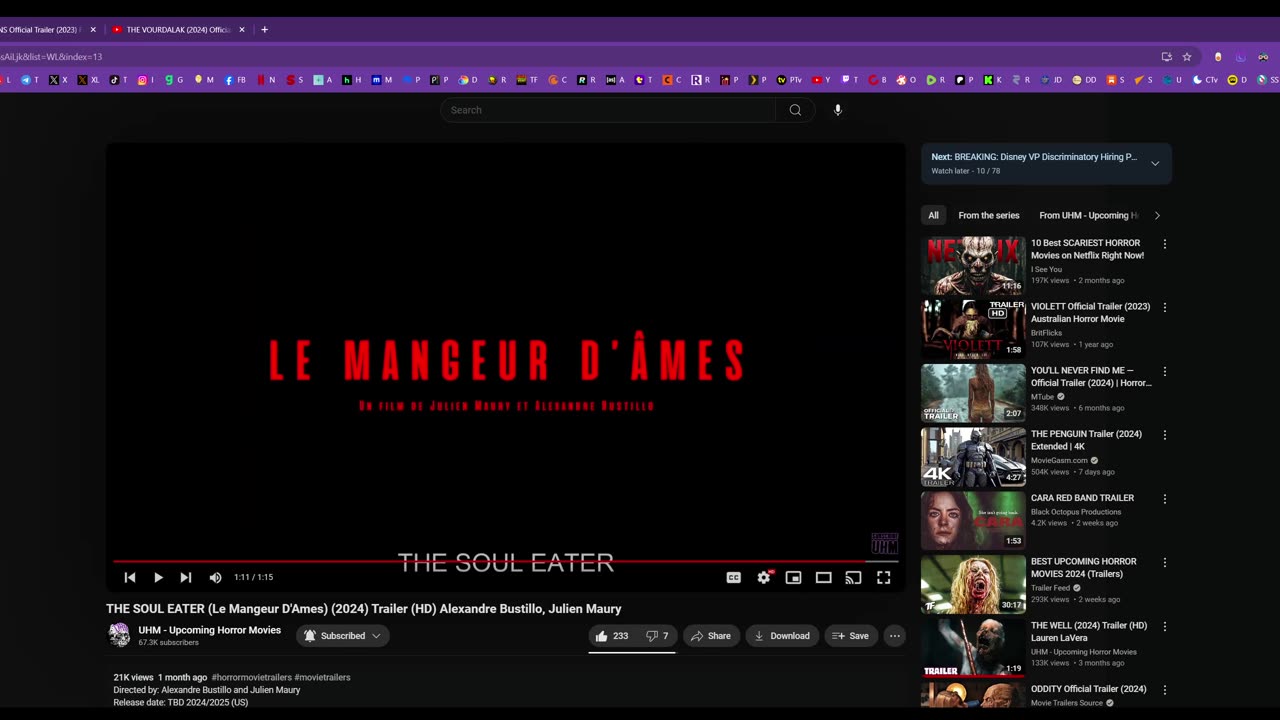
Task: Open the JD bookmark
Action: pos(1052,80)
